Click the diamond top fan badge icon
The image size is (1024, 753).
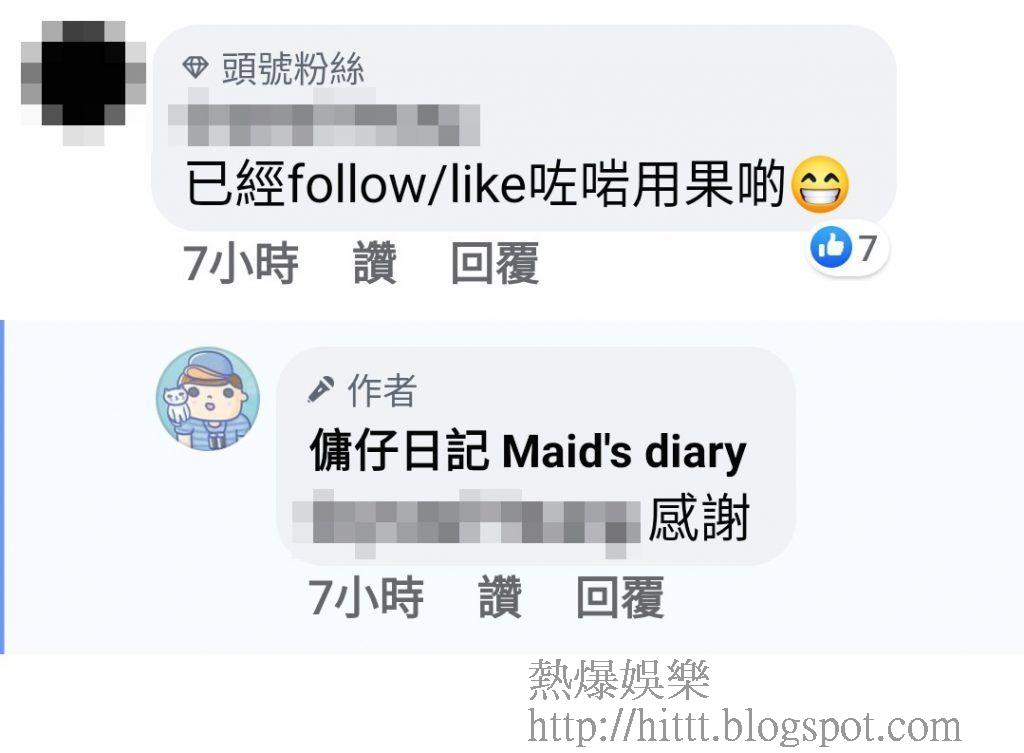195,66
